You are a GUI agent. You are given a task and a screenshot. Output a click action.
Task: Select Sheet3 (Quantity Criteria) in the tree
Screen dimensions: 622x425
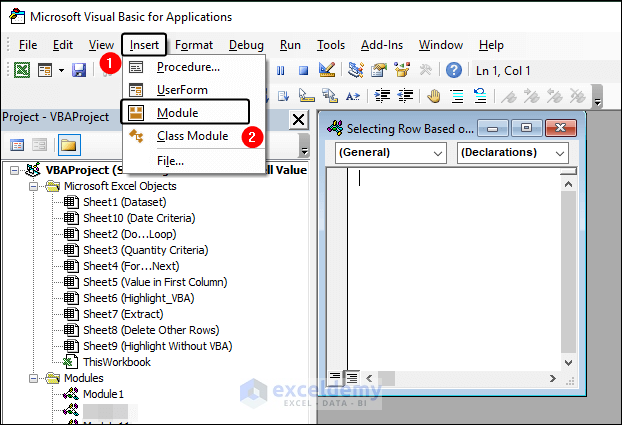(x=146, y=250)
